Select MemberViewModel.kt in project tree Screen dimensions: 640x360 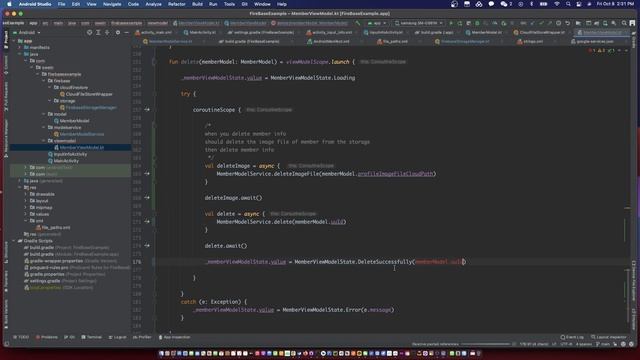tap(78, 147)
